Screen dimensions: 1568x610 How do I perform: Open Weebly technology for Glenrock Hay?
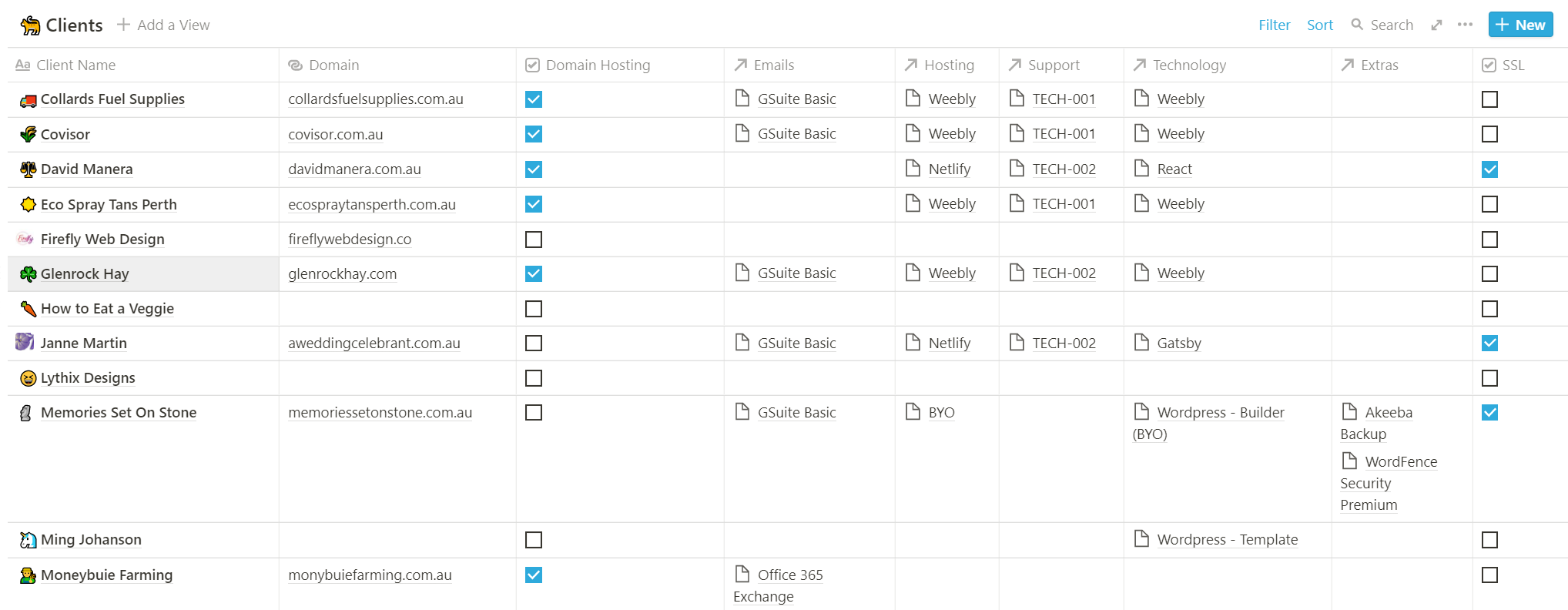click(x=1181, y=273)
